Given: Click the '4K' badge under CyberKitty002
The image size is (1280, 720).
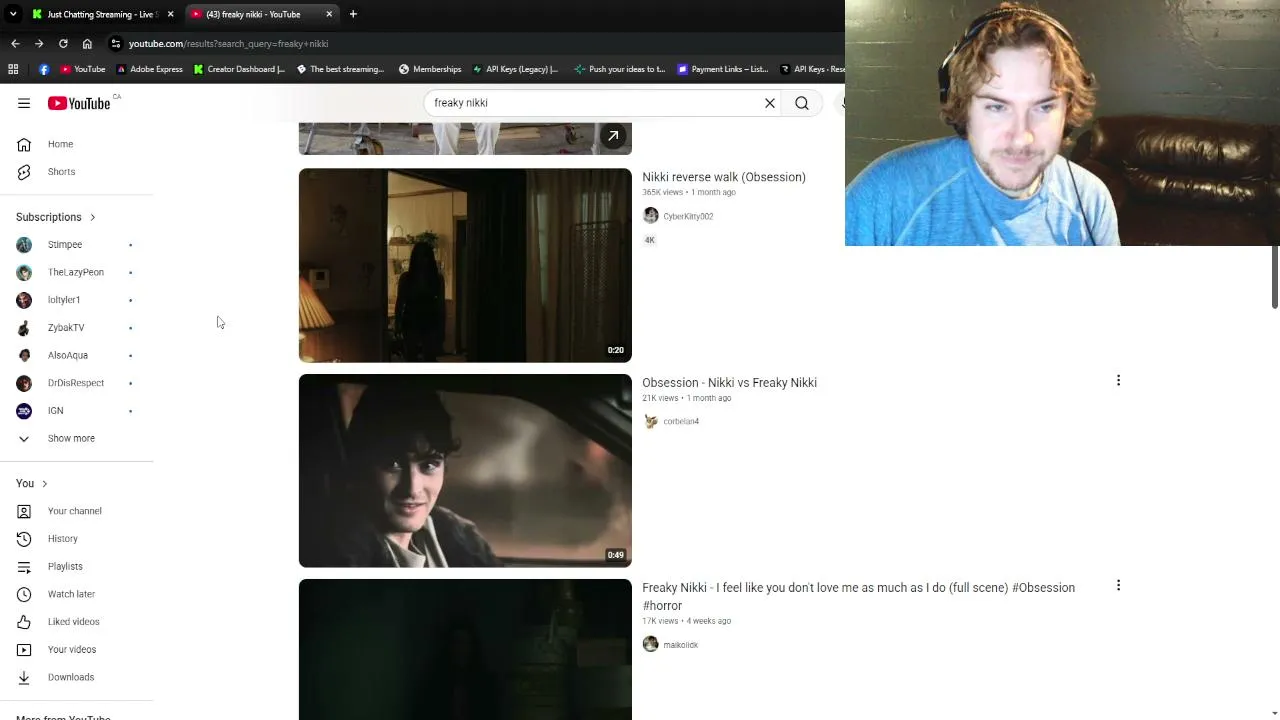Looking at the screenshot, I should [649, 240].
